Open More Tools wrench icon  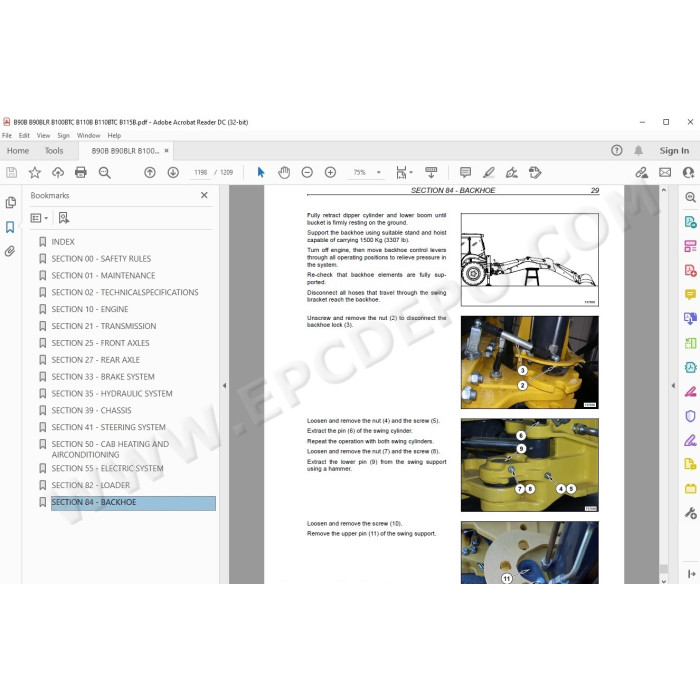click(x=690, y=513)
